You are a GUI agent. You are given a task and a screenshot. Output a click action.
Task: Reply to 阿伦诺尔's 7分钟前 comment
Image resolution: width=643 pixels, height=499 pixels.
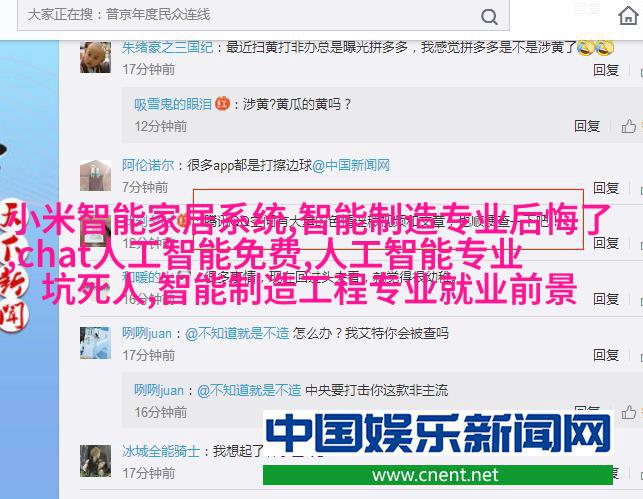tap(606, 188)
